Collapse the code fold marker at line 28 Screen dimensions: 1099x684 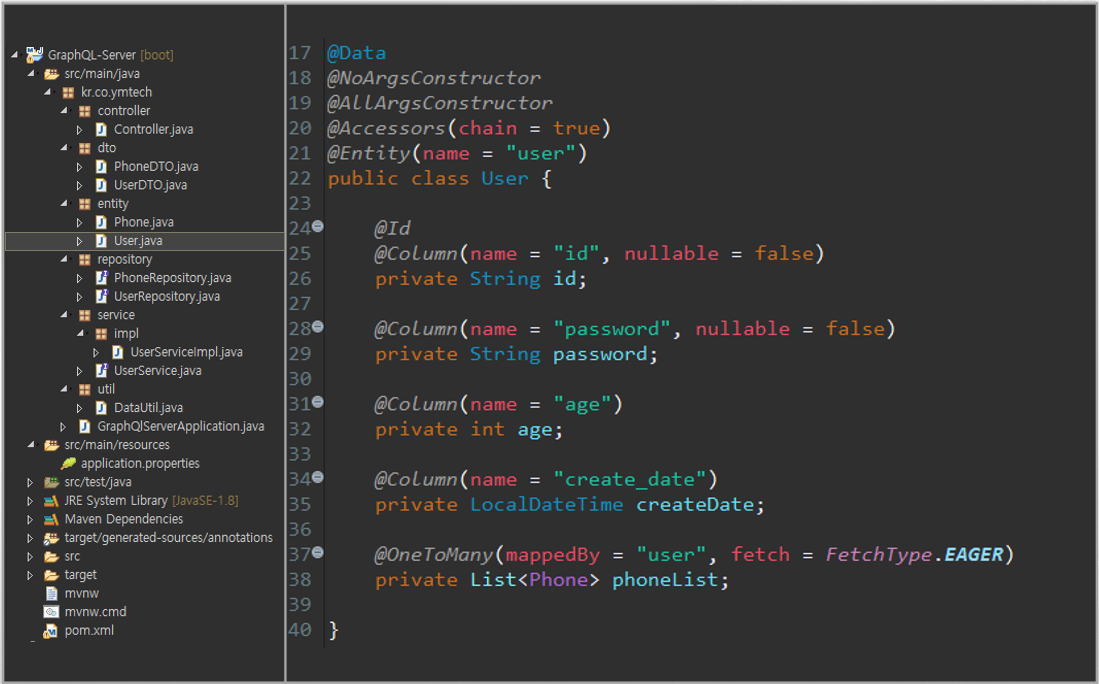(x=318, y=327)
